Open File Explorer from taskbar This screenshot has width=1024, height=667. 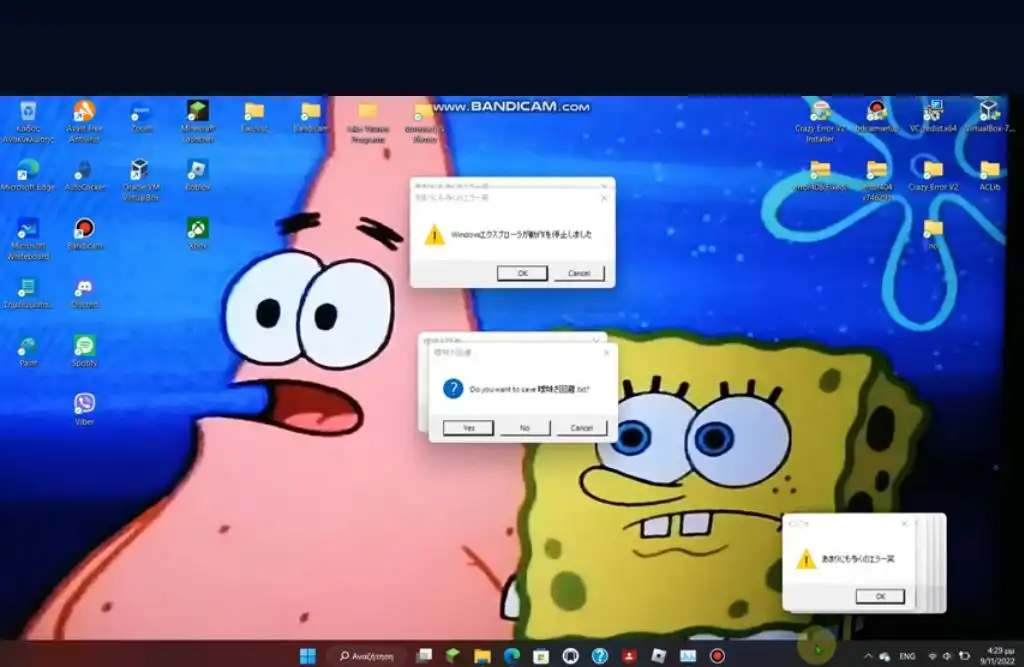pos(482,655)
